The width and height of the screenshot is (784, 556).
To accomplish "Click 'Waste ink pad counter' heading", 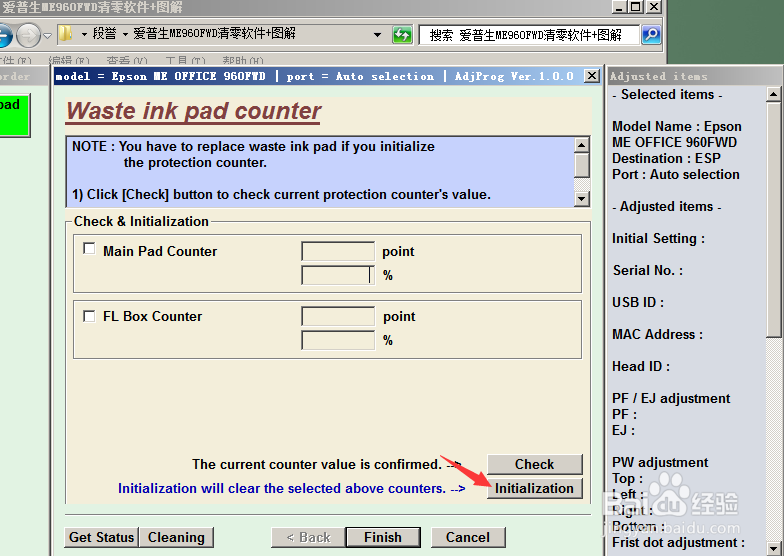I will coord(194,111).
